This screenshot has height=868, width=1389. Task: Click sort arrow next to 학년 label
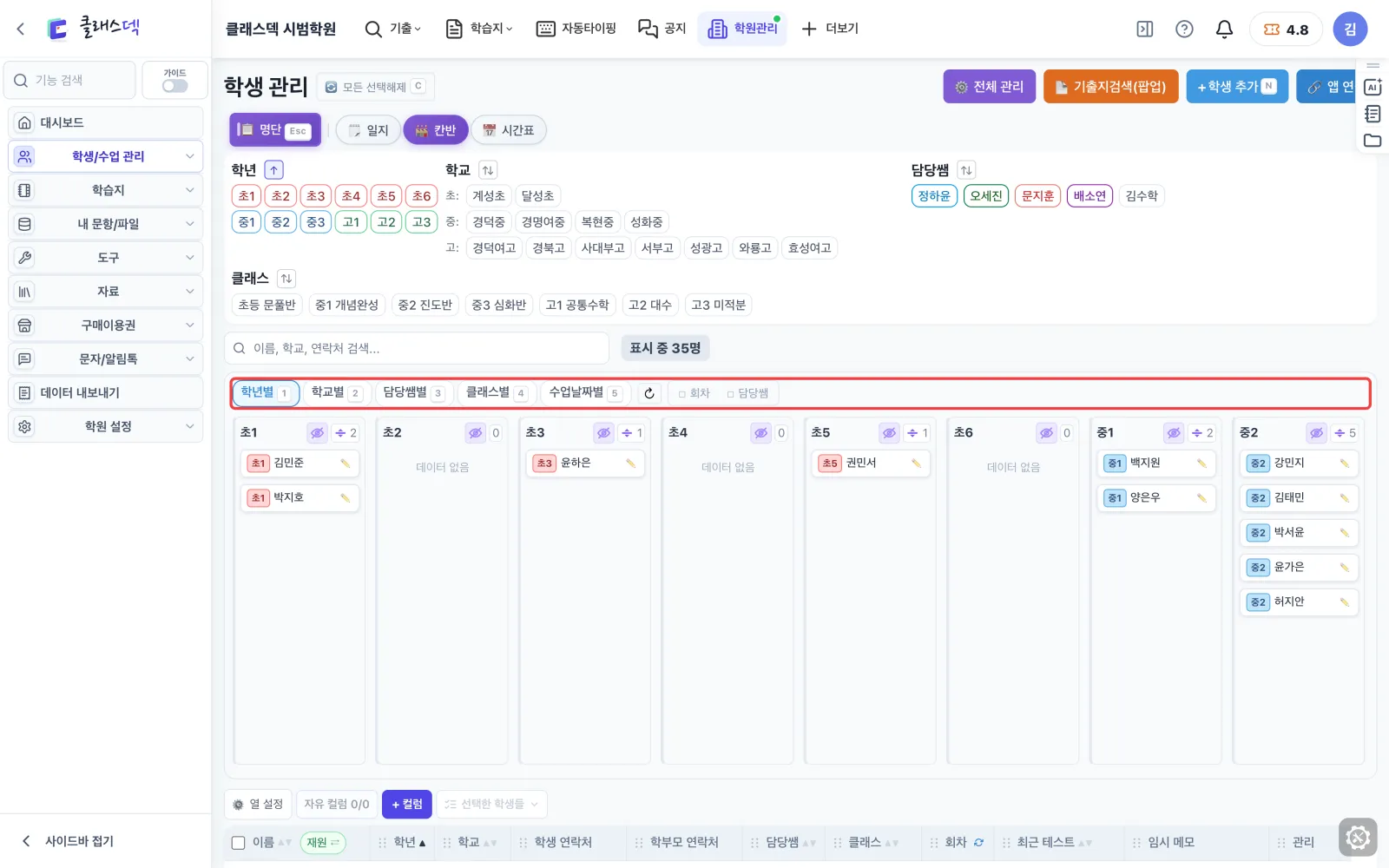point(273,170)
